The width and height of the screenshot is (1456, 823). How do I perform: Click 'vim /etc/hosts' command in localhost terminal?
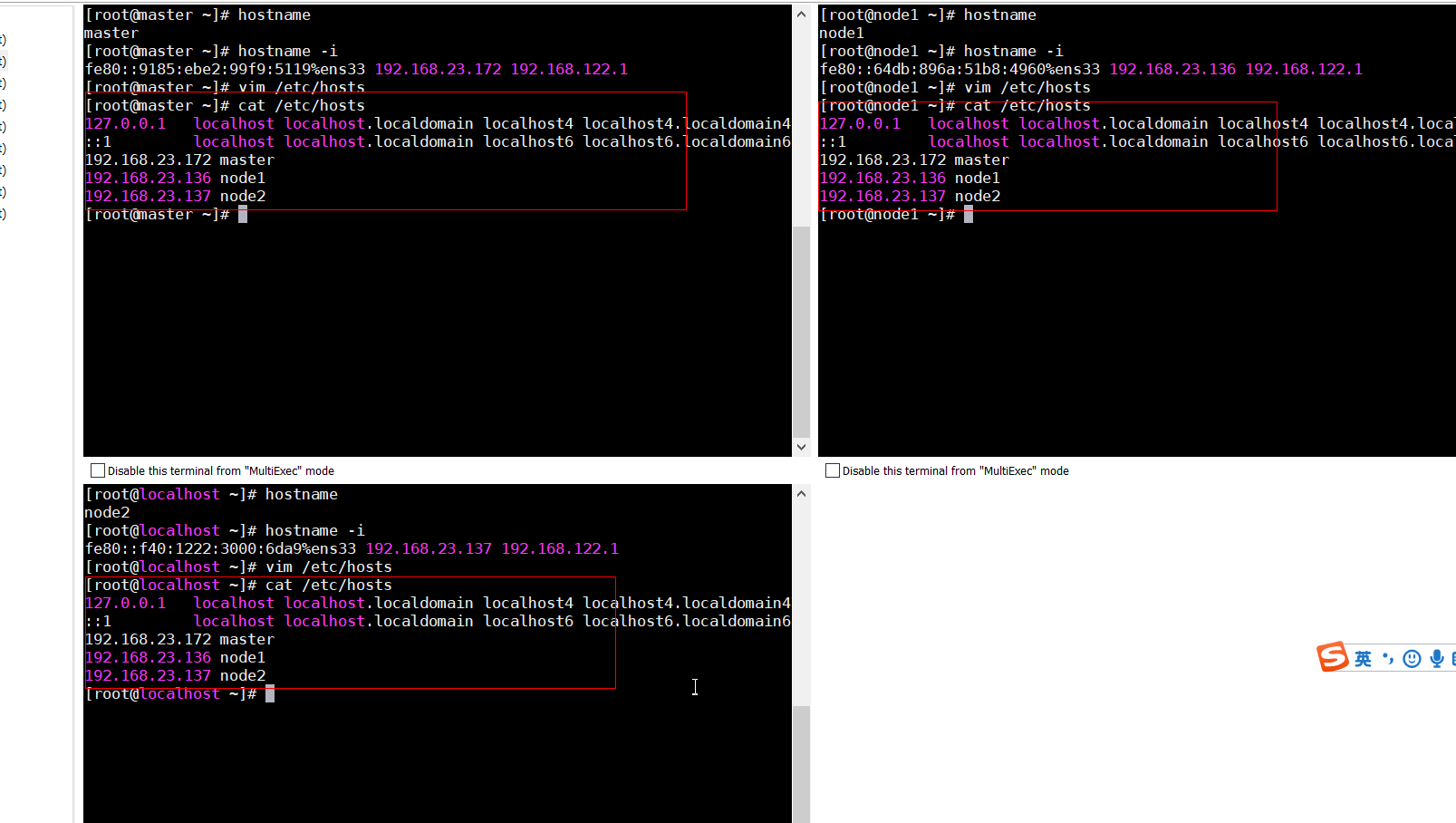click(x=329, y=567)
